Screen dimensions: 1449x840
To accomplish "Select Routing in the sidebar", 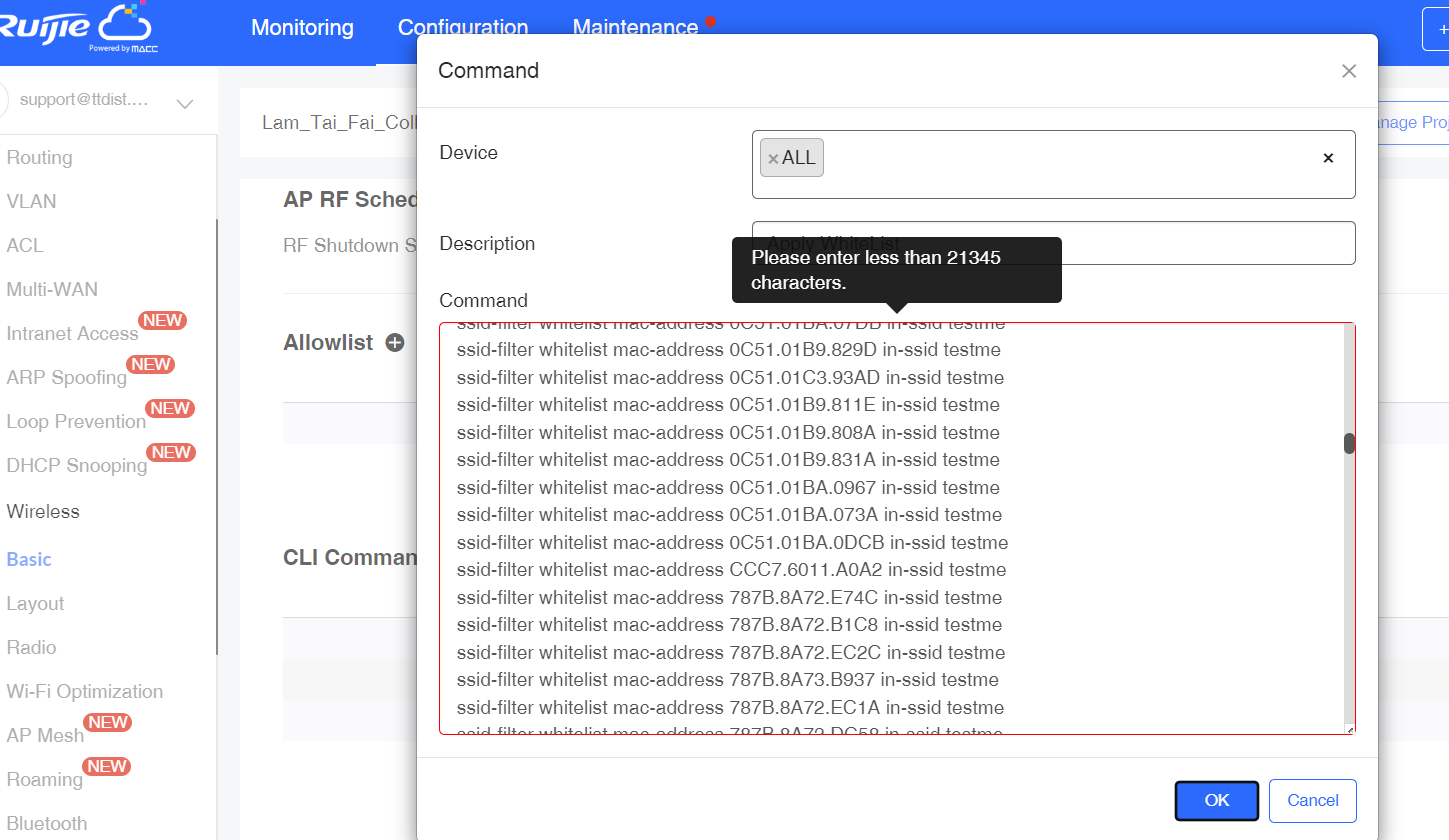I will coord(39,157).
